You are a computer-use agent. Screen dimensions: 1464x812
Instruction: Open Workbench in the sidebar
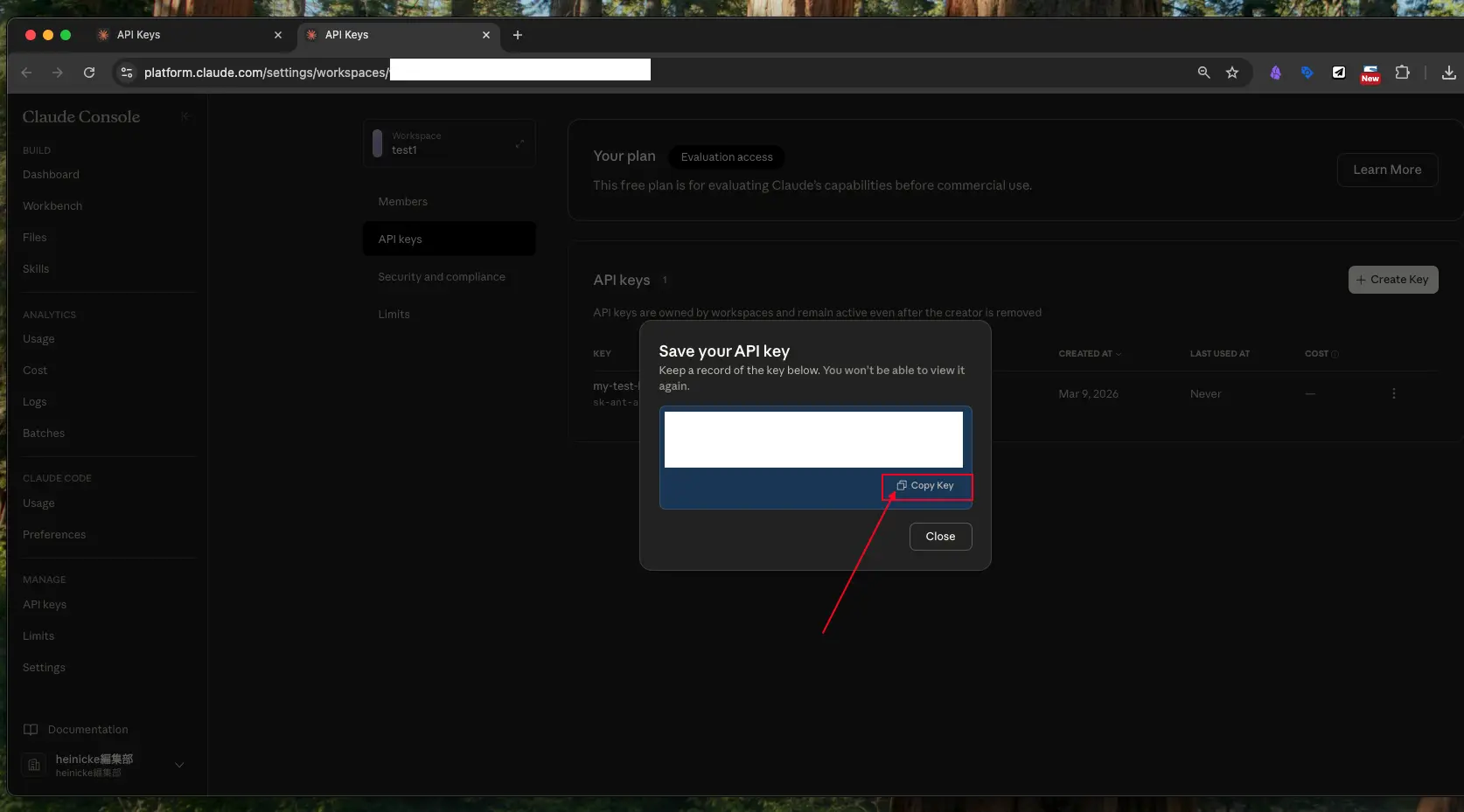pyautogui.click(x=52, y=206)
